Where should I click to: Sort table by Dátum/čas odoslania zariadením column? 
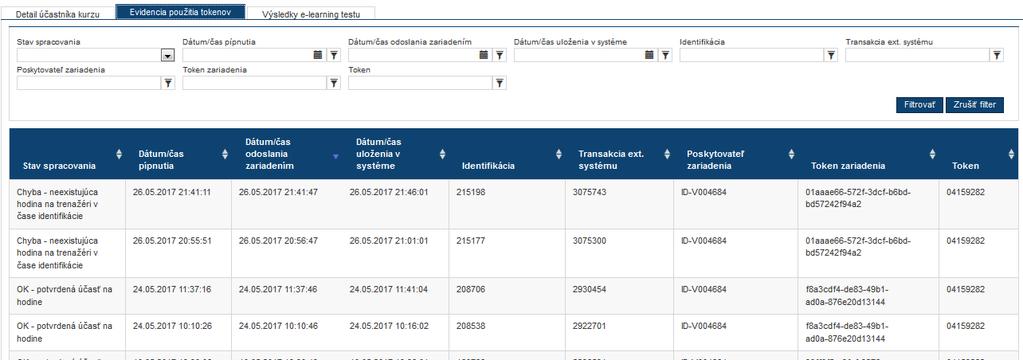click(336, 156)
